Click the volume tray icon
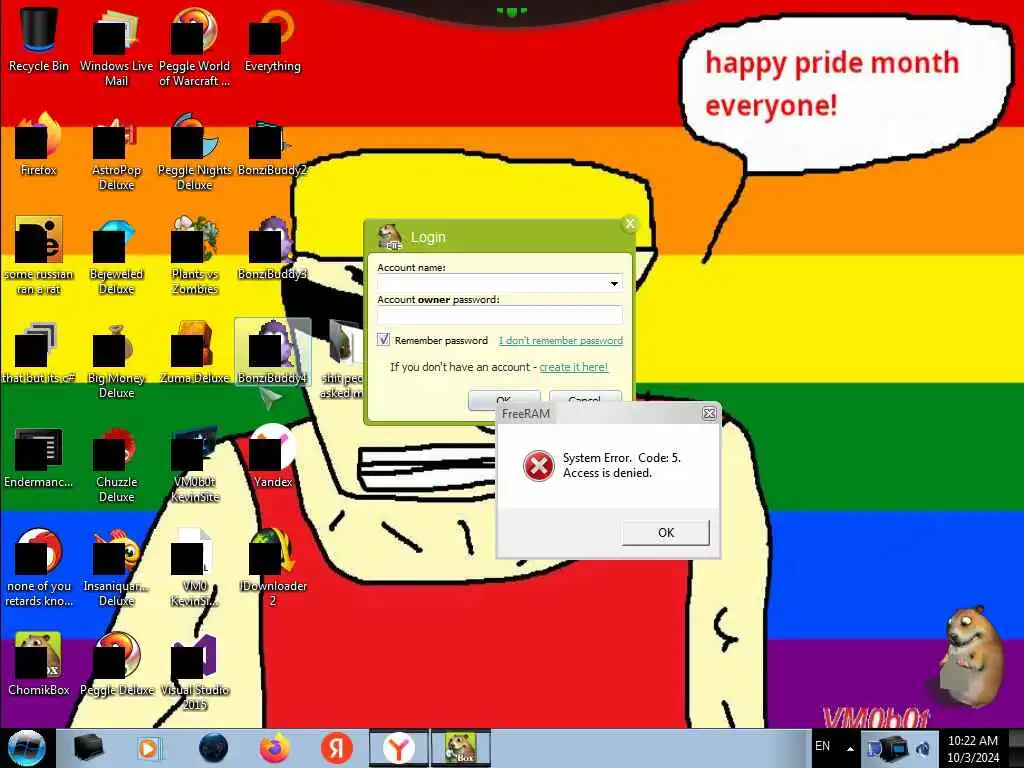Viewport: 1024px width, 768px height. click(923, 749)
